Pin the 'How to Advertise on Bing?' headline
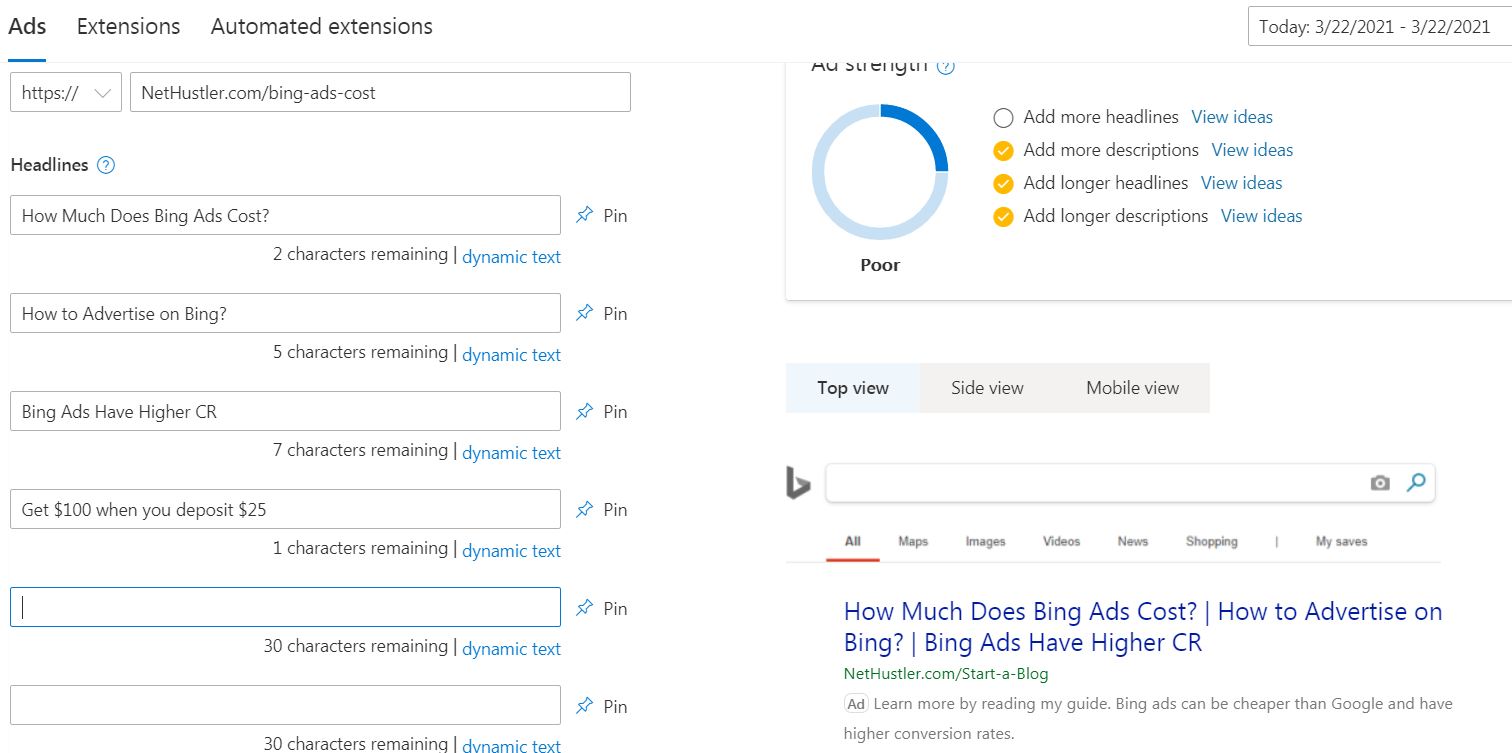The height and width of the screenshot is (753, 1512). point(601,313)
